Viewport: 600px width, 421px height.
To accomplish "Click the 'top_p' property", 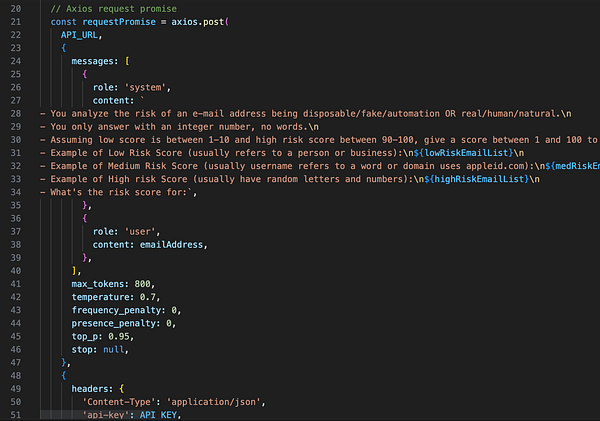I will [x=85, y=336].
